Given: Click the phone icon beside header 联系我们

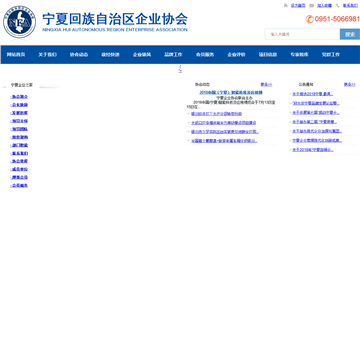Looking at the screenshot, I should (x=338, y=5).
